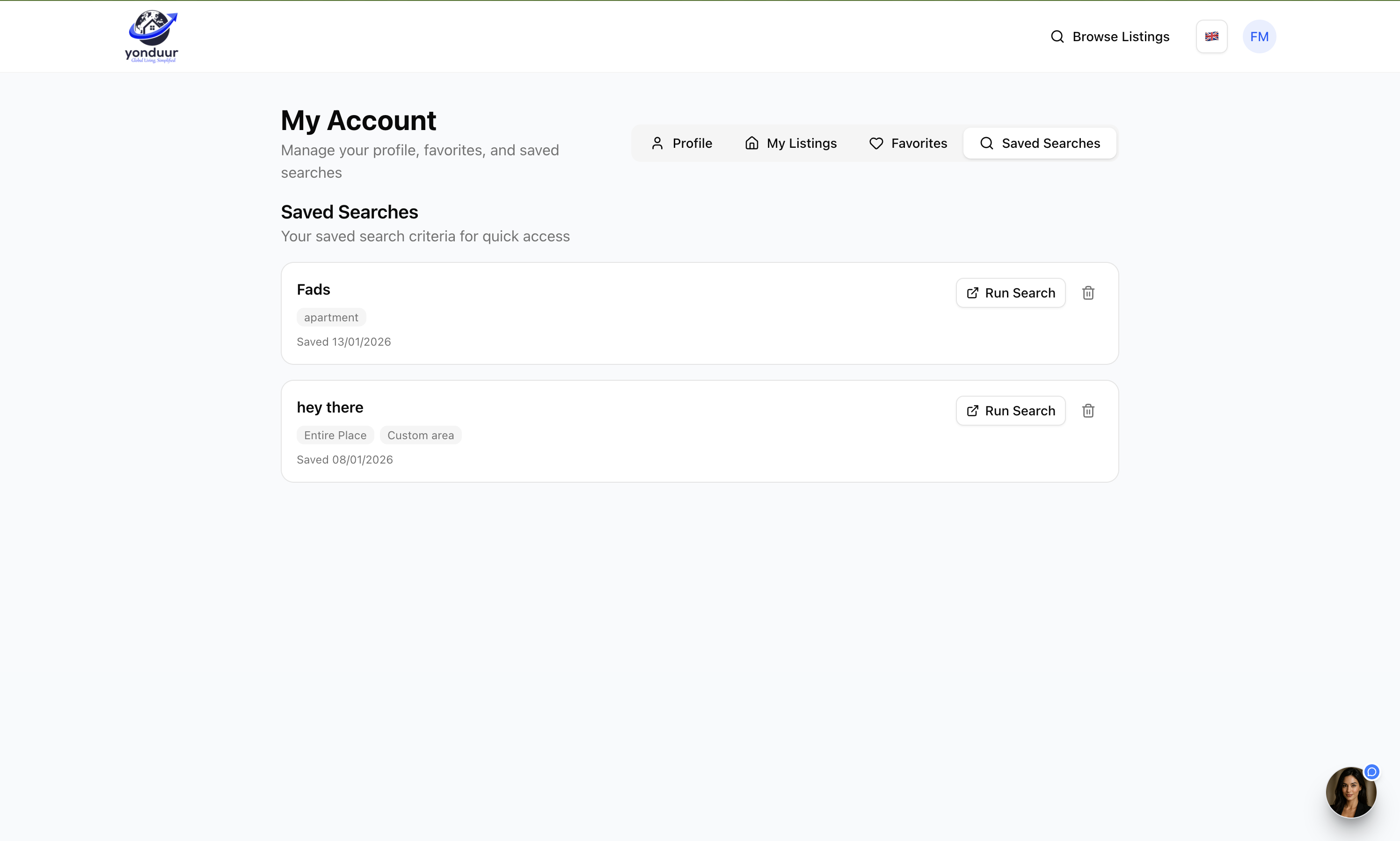Open the FM user avatar menu
This screenshot has width=1400, height=841.
click(x=1259, y=36)
